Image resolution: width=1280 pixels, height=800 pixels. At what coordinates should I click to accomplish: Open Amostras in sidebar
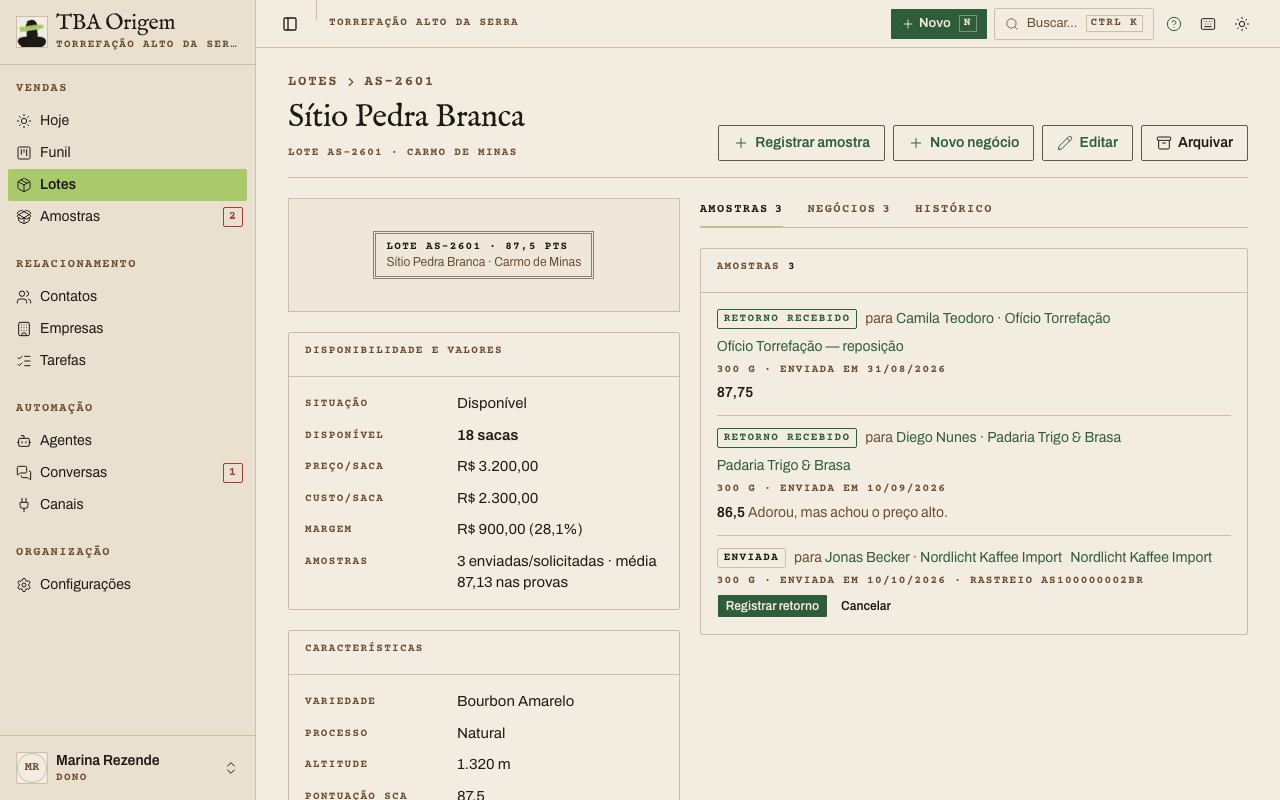coord(127,216)
